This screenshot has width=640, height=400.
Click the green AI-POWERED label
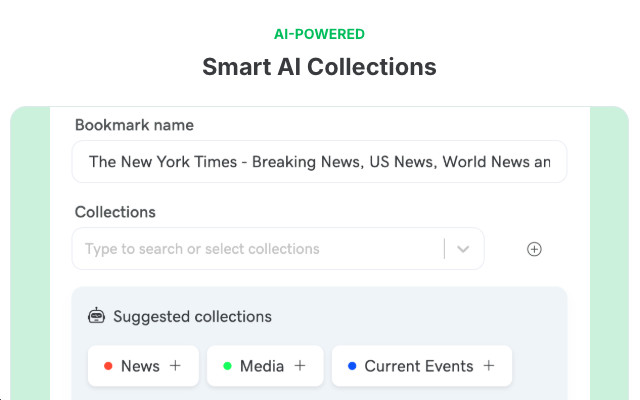pos(319,34)
